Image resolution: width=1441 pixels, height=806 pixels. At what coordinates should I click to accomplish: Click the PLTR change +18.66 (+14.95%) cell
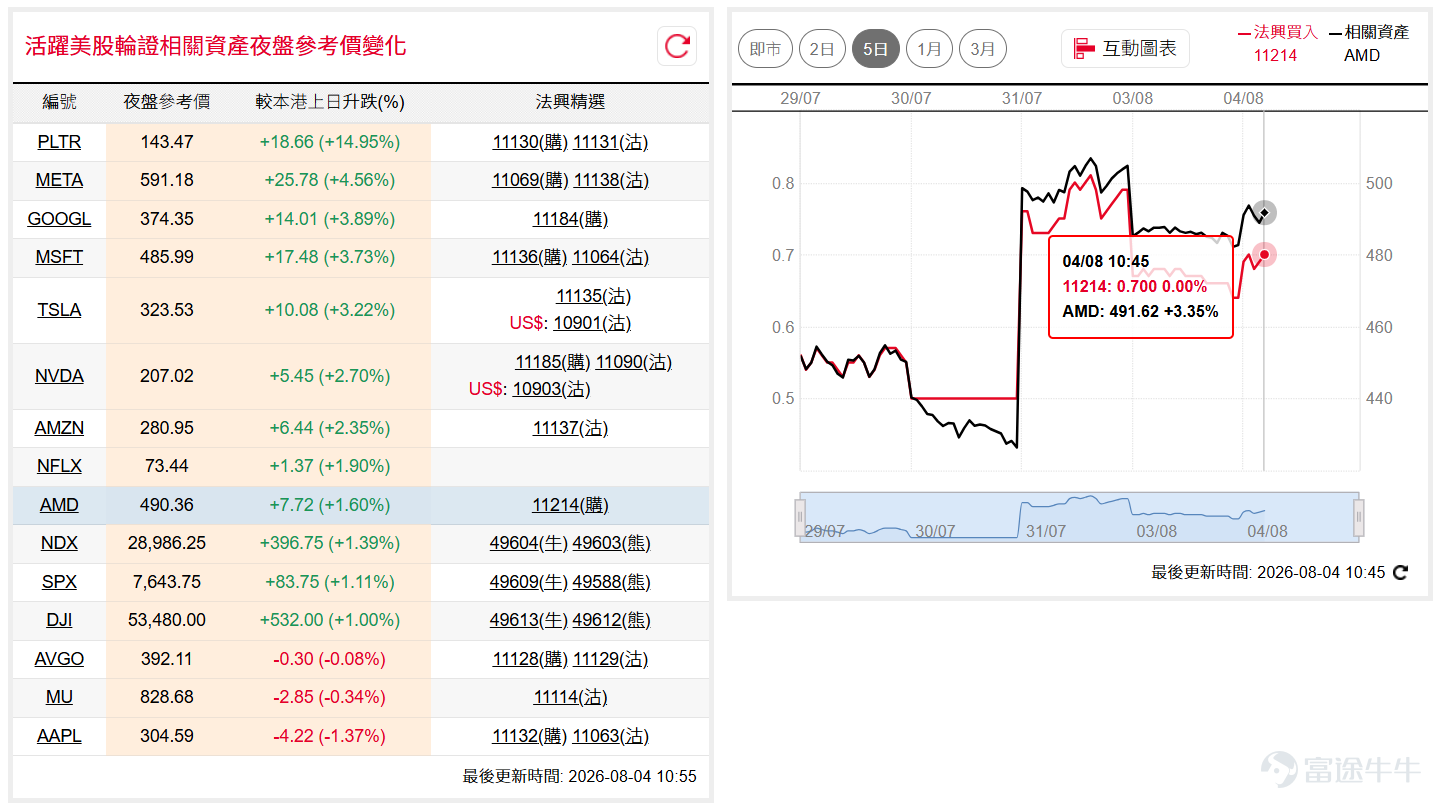[330, 142]
